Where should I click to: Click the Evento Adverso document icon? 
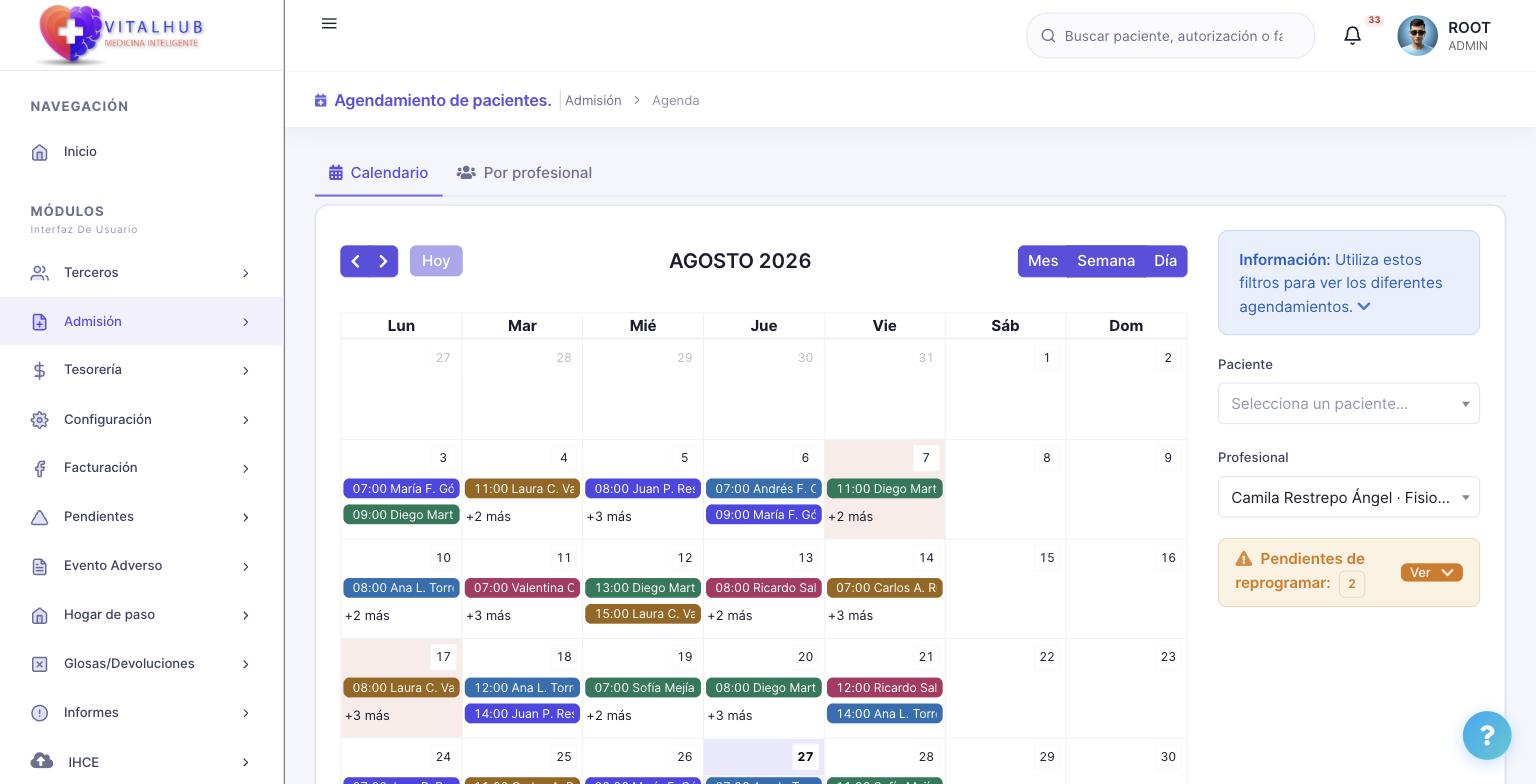pos(40,566)
